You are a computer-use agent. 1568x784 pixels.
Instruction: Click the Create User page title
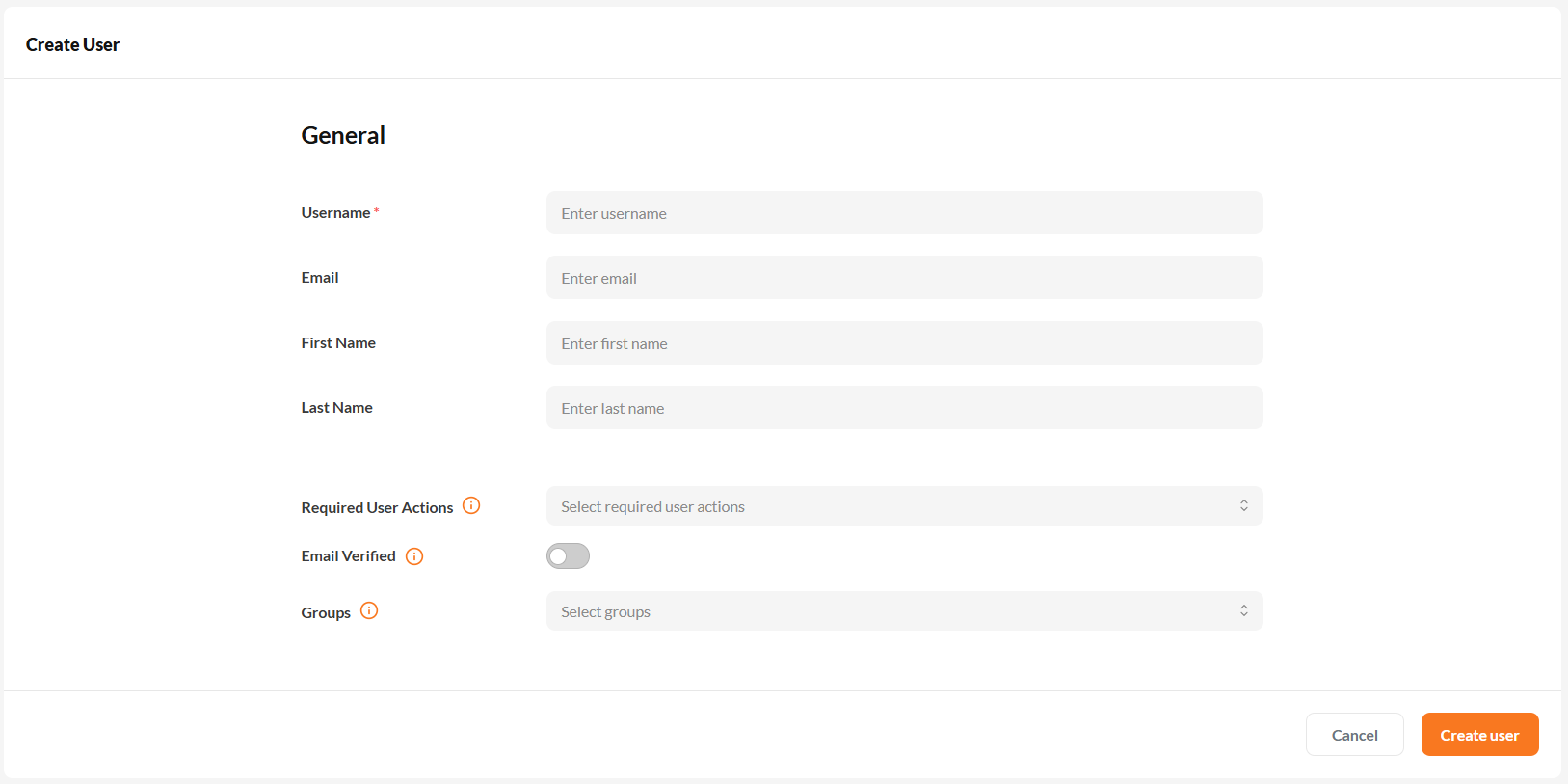click(x=72, y=45)
